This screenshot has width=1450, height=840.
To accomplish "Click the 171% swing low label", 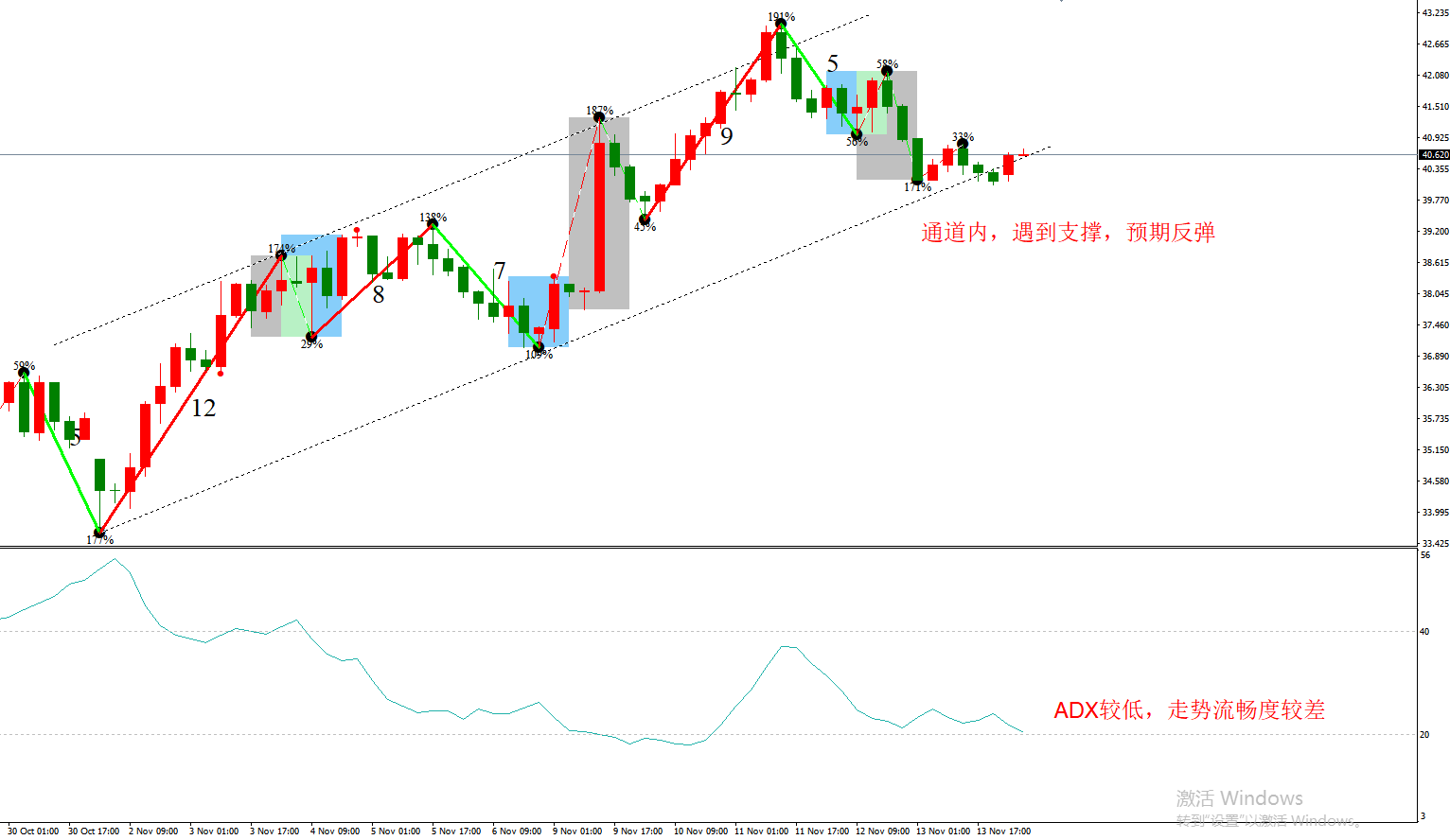I will [x=917, y=187].
